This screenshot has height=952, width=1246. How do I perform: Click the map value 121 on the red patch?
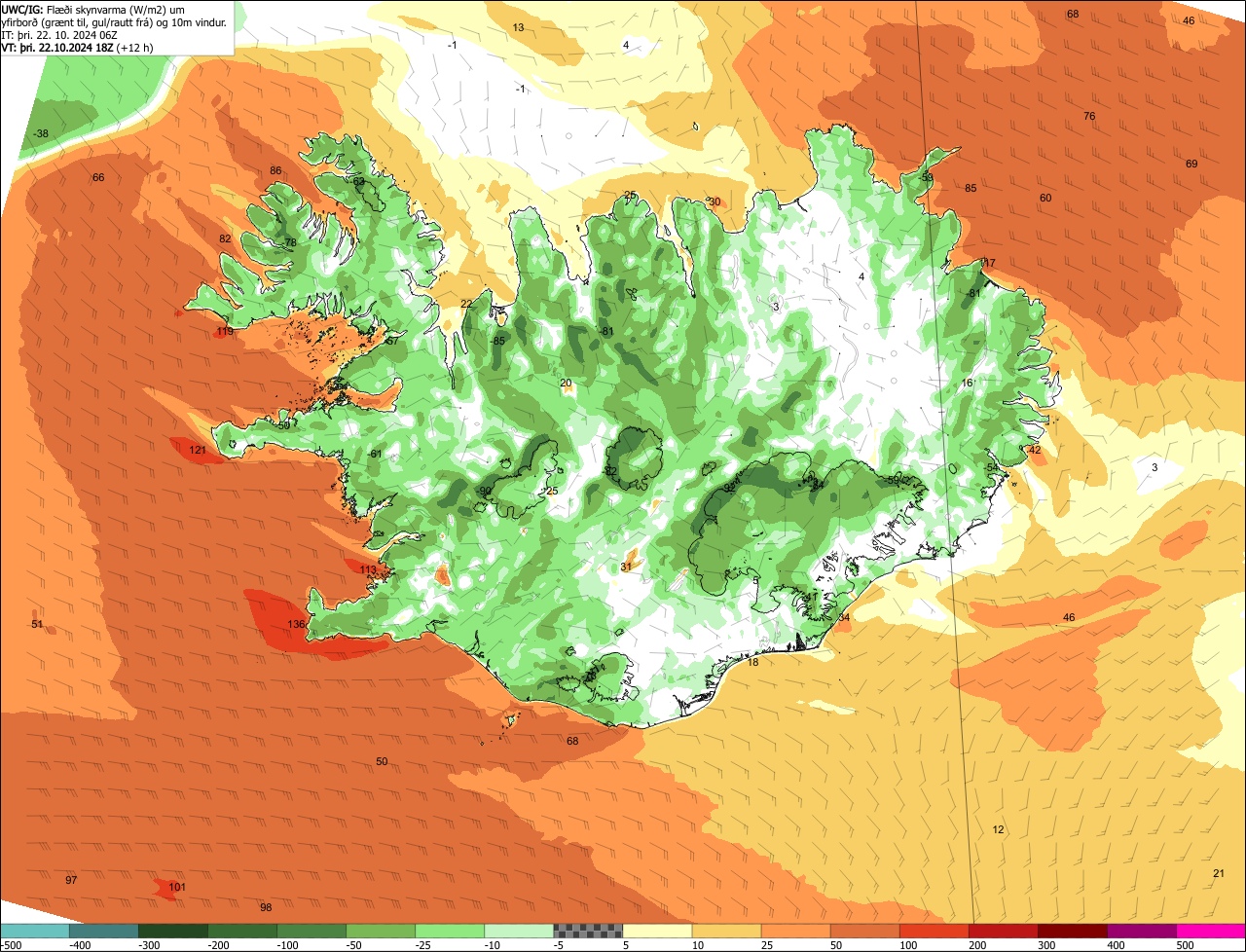point(198,450)
